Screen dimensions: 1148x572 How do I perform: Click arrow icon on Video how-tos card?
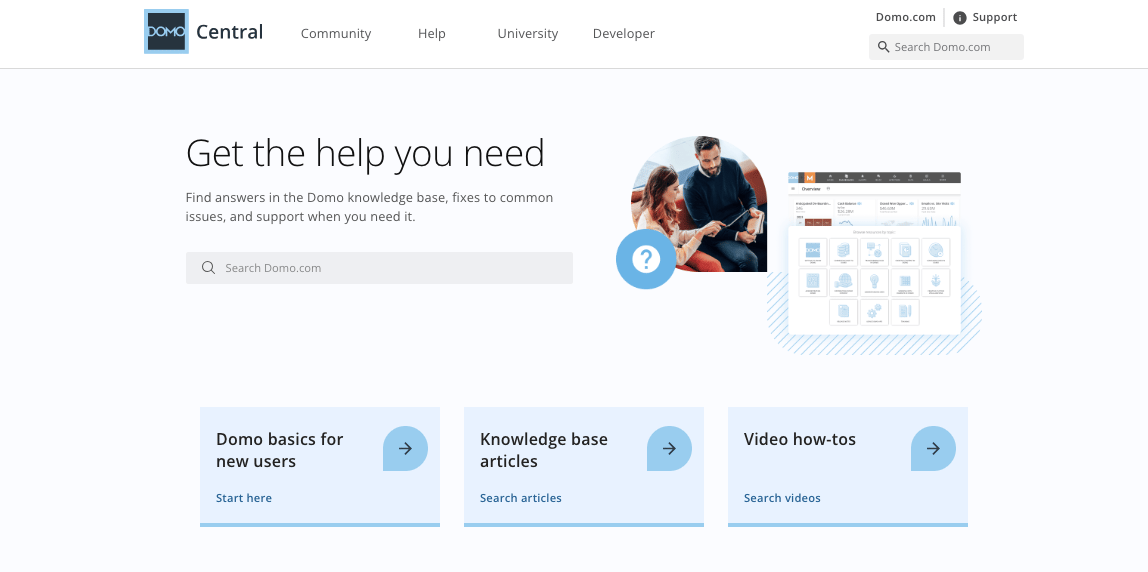[933, 448]
